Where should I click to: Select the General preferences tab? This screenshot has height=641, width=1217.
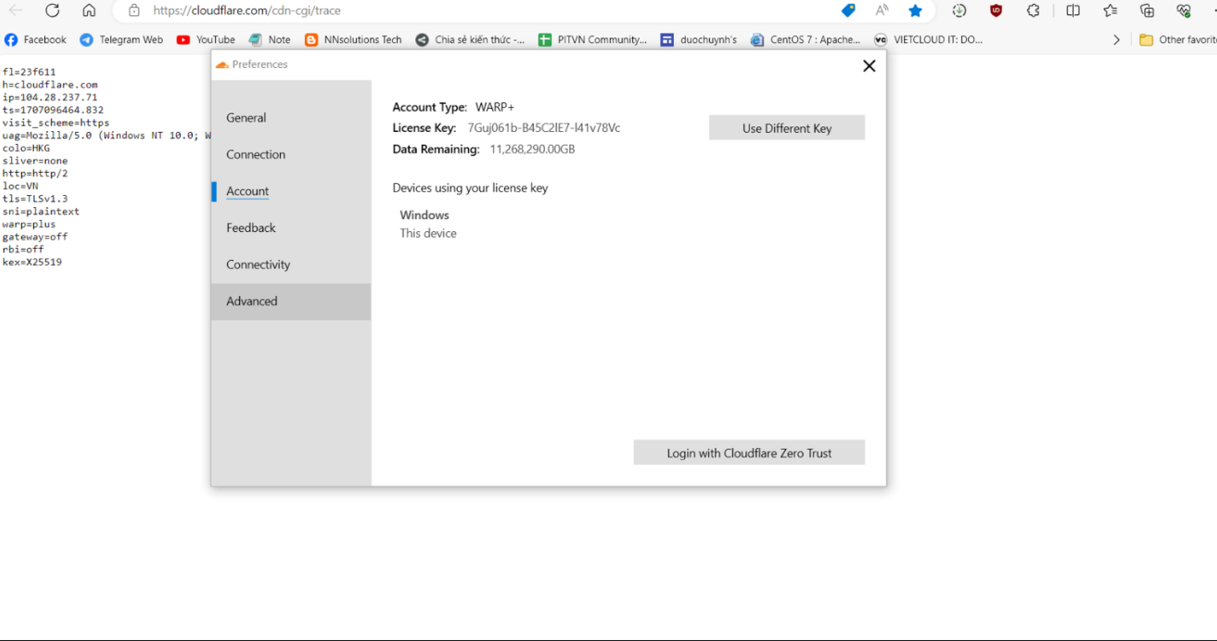[290, 118]
